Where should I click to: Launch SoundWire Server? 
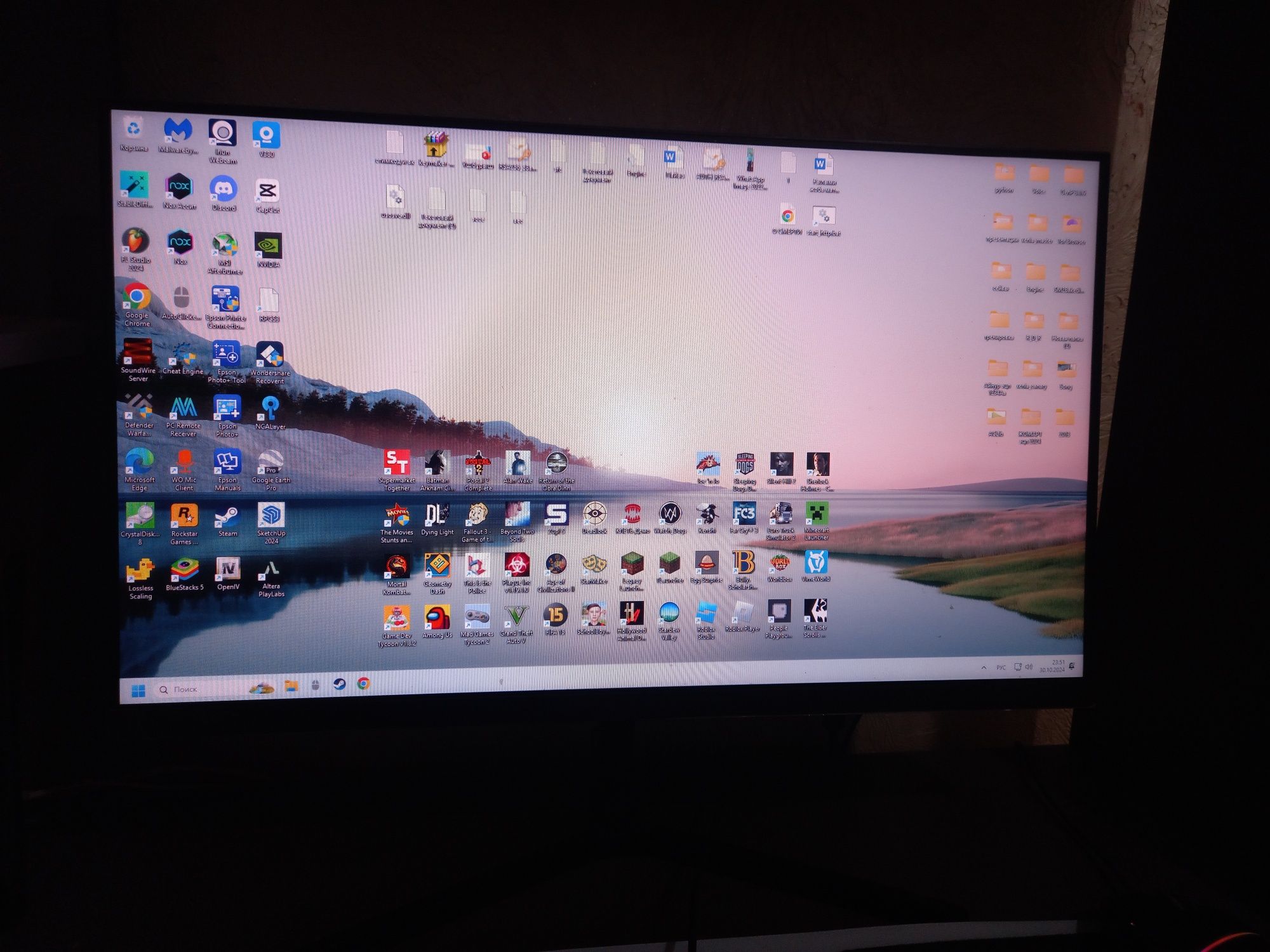point(138,360)
